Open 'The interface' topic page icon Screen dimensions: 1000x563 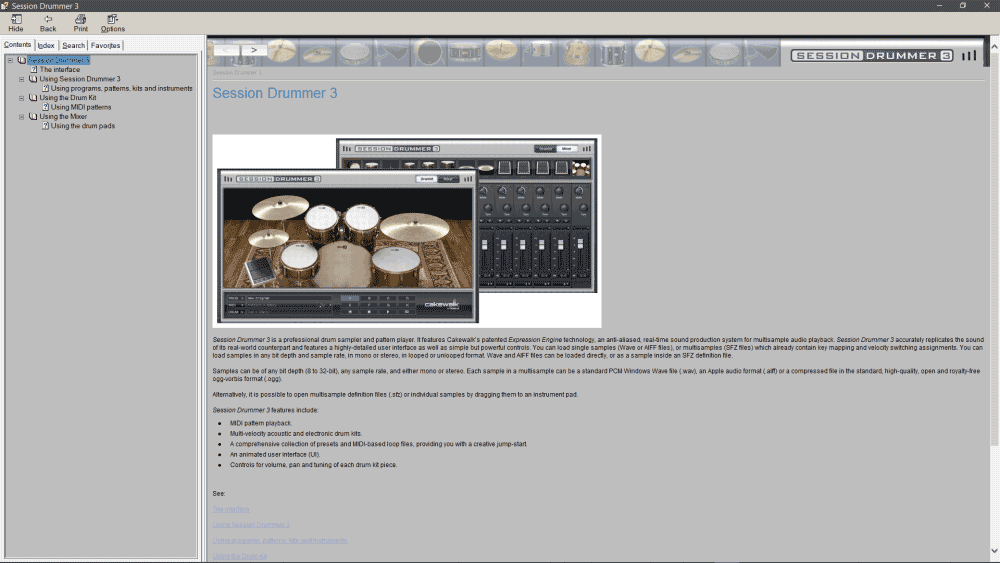point(34,70)
